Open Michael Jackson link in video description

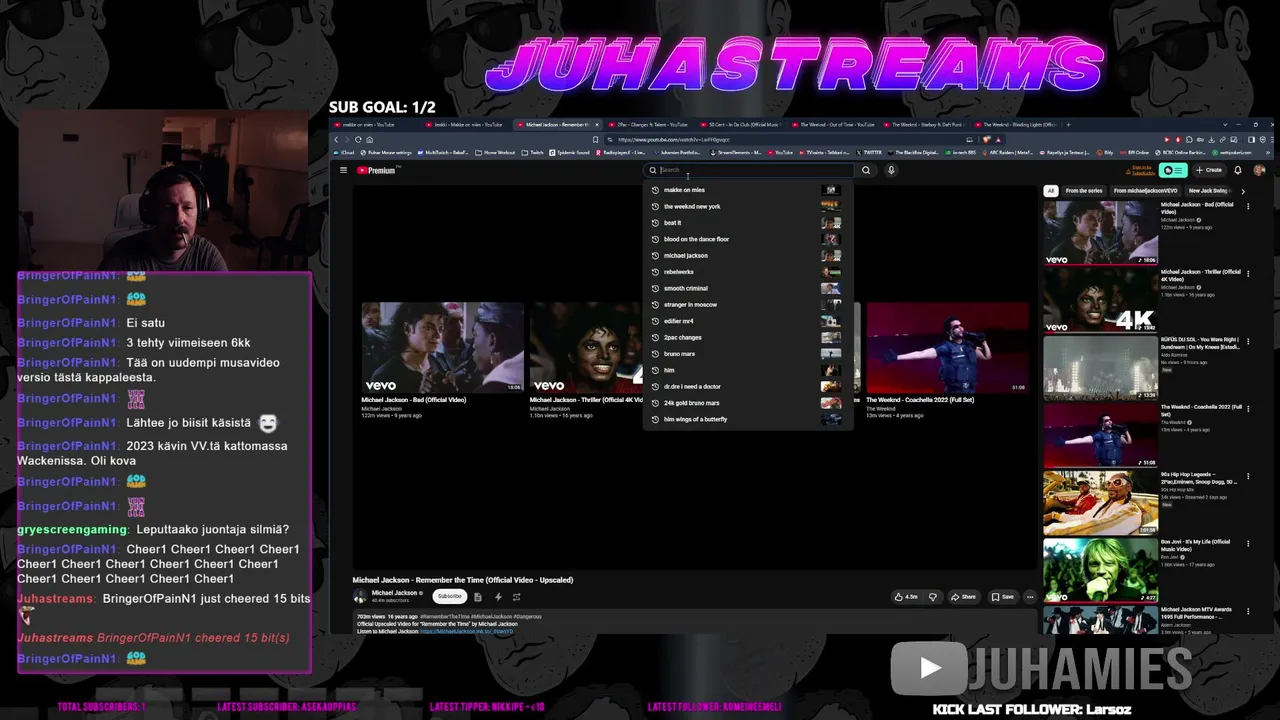point(467,631)
